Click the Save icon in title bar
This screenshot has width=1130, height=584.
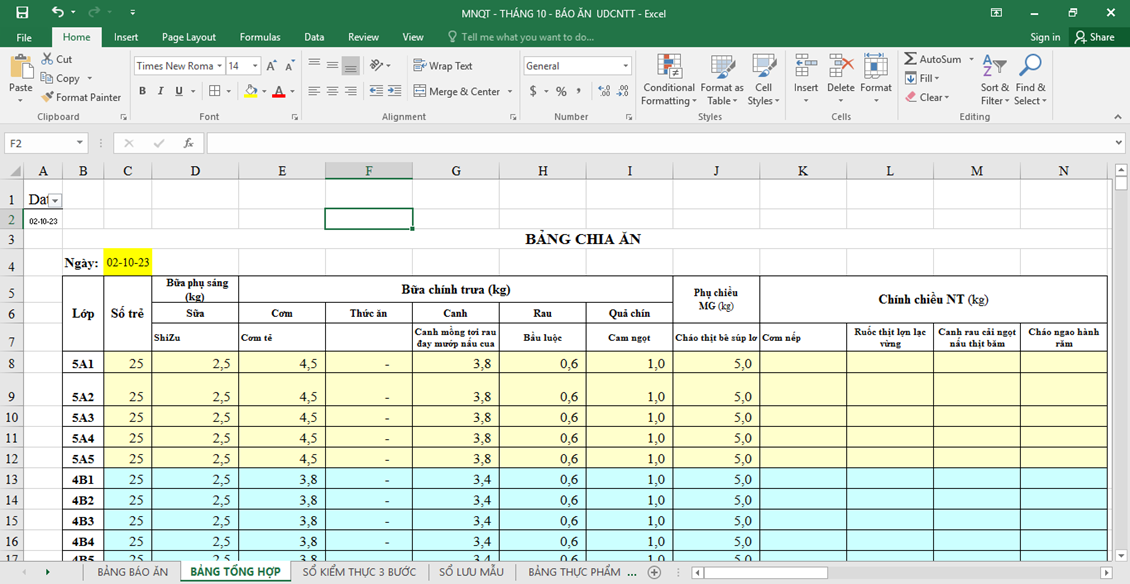pyautogui.click(x=22, y=13)
